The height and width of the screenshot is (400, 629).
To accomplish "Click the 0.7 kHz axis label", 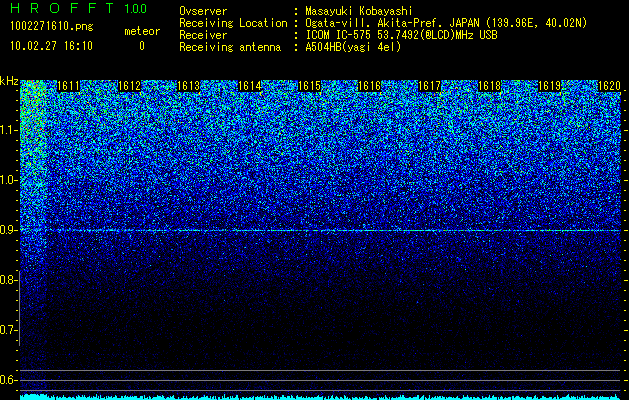I will (7, 330).
